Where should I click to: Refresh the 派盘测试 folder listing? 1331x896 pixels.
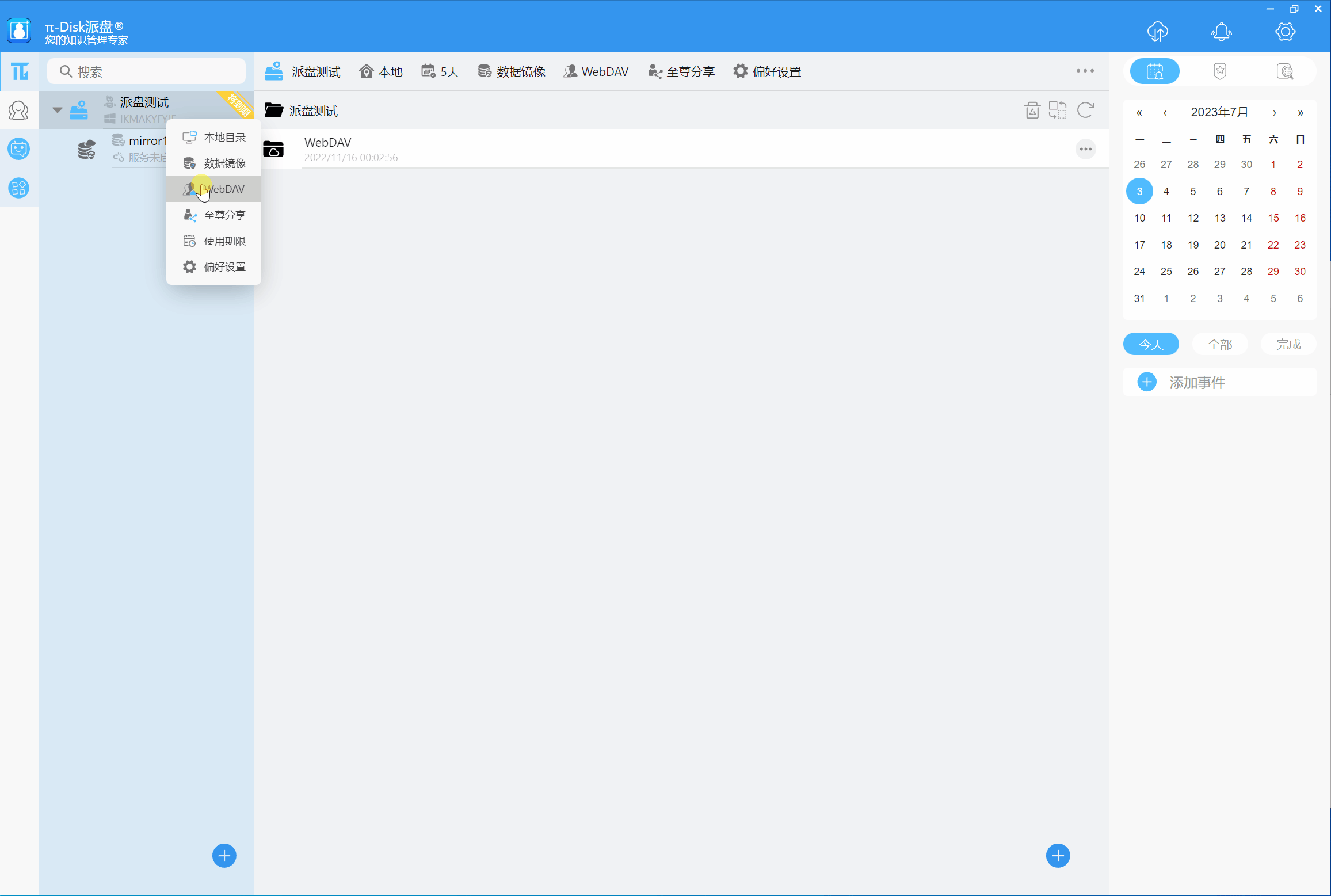point(1085,110)
